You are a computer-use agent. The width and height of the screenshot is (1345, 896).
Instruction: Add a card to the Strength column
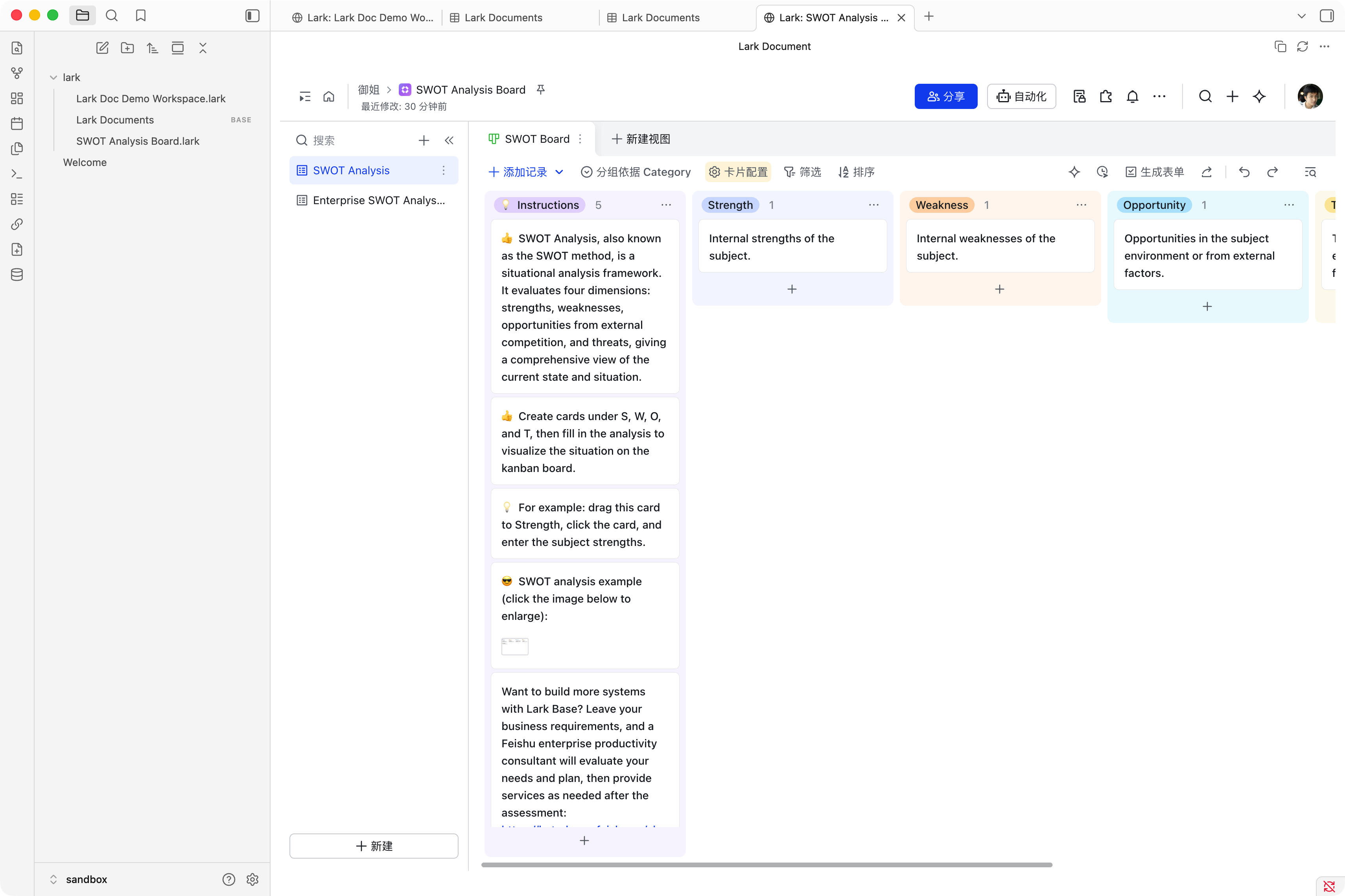point(792,289)
